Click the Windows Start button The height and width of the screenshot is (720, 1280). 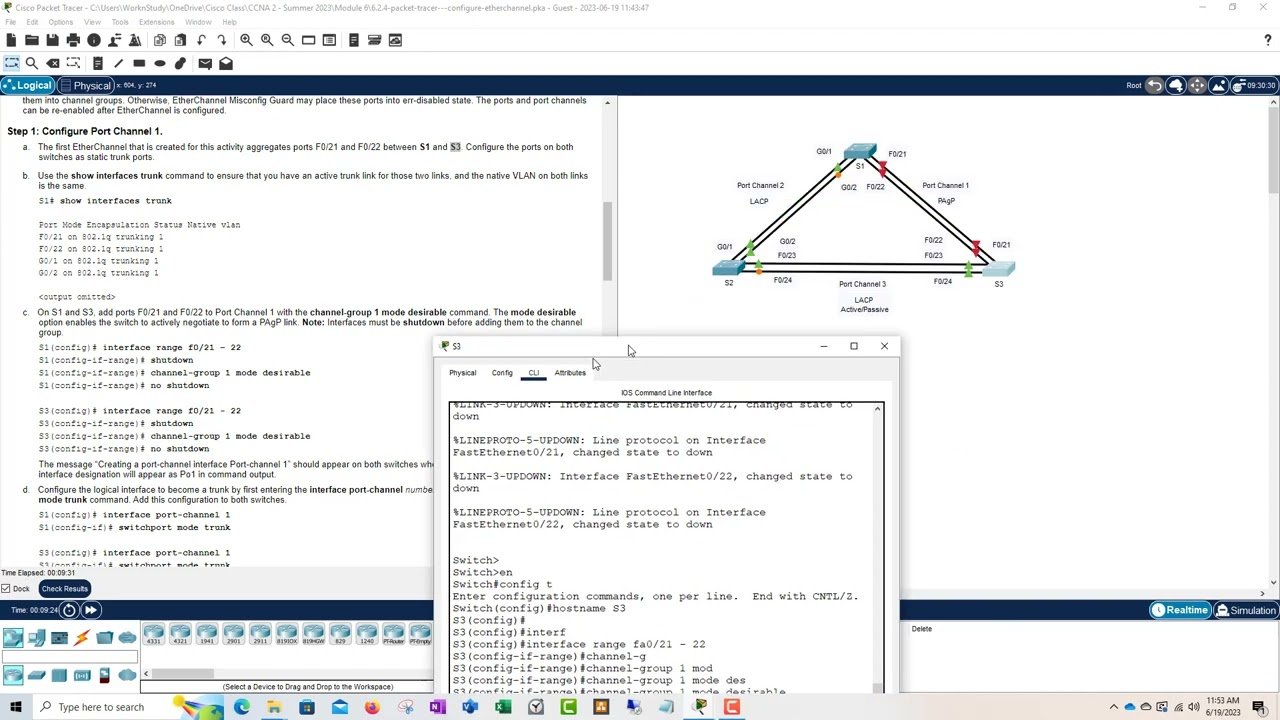[x=14, y=707]
